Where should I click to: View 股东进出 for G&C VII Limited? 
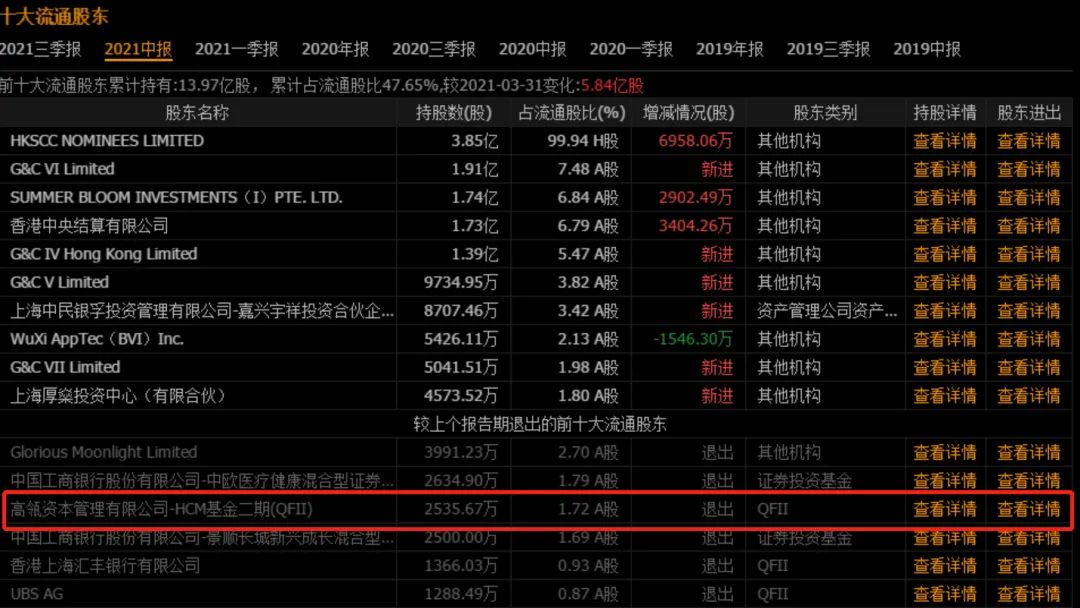[1029, 368]
